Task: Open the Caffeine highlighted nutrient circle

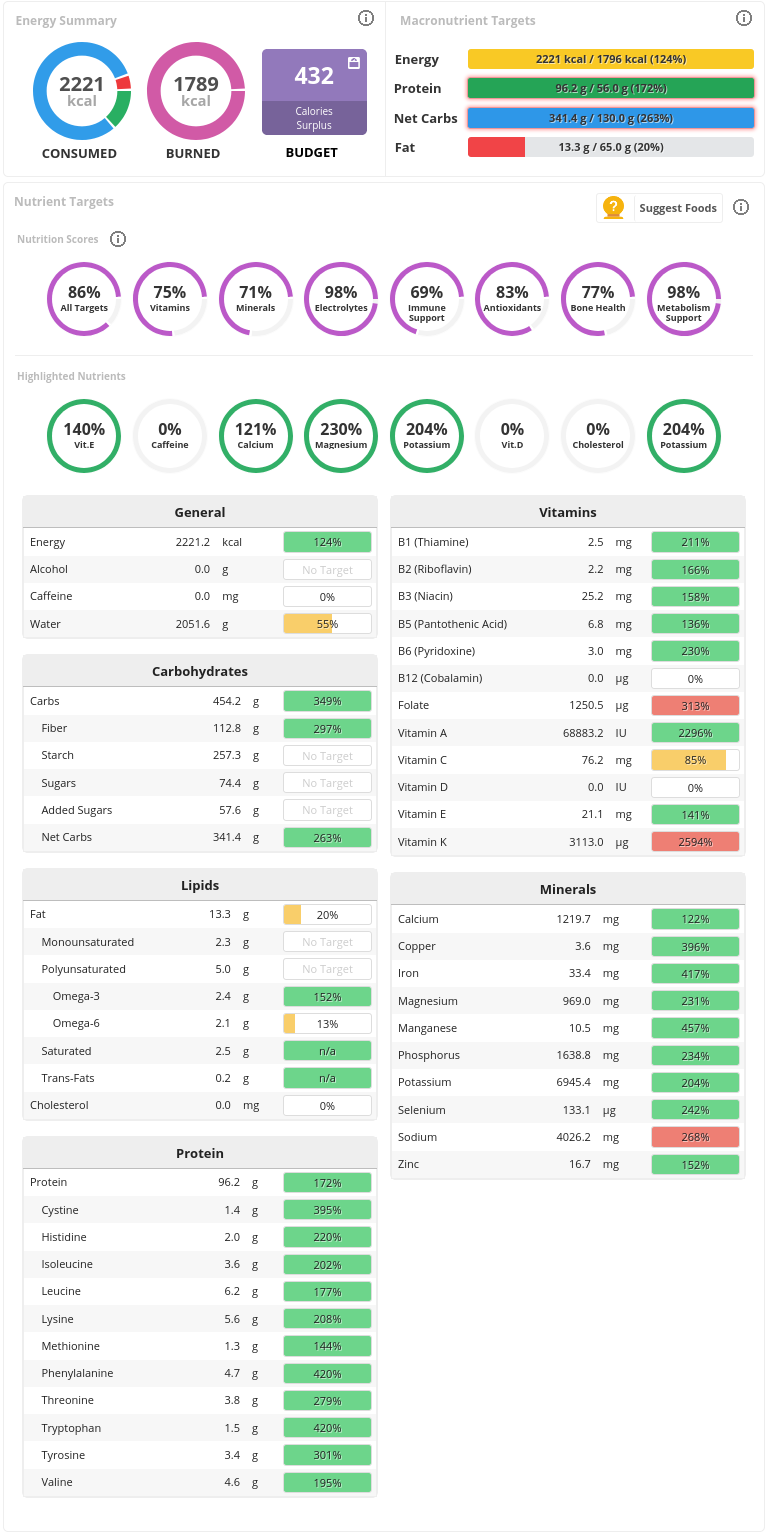Action: tap(170, 435)
